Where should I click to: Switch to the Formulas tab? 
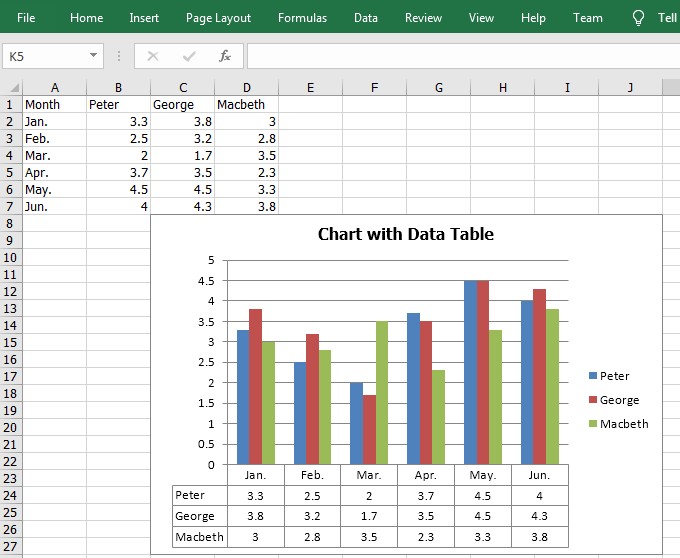(302, 18)
